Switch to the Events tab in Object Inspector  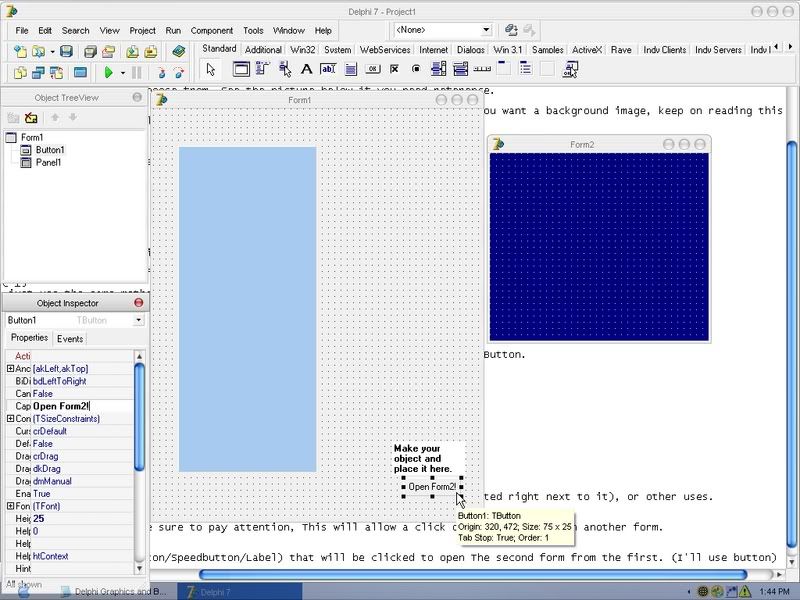click(x=70, y=339)
